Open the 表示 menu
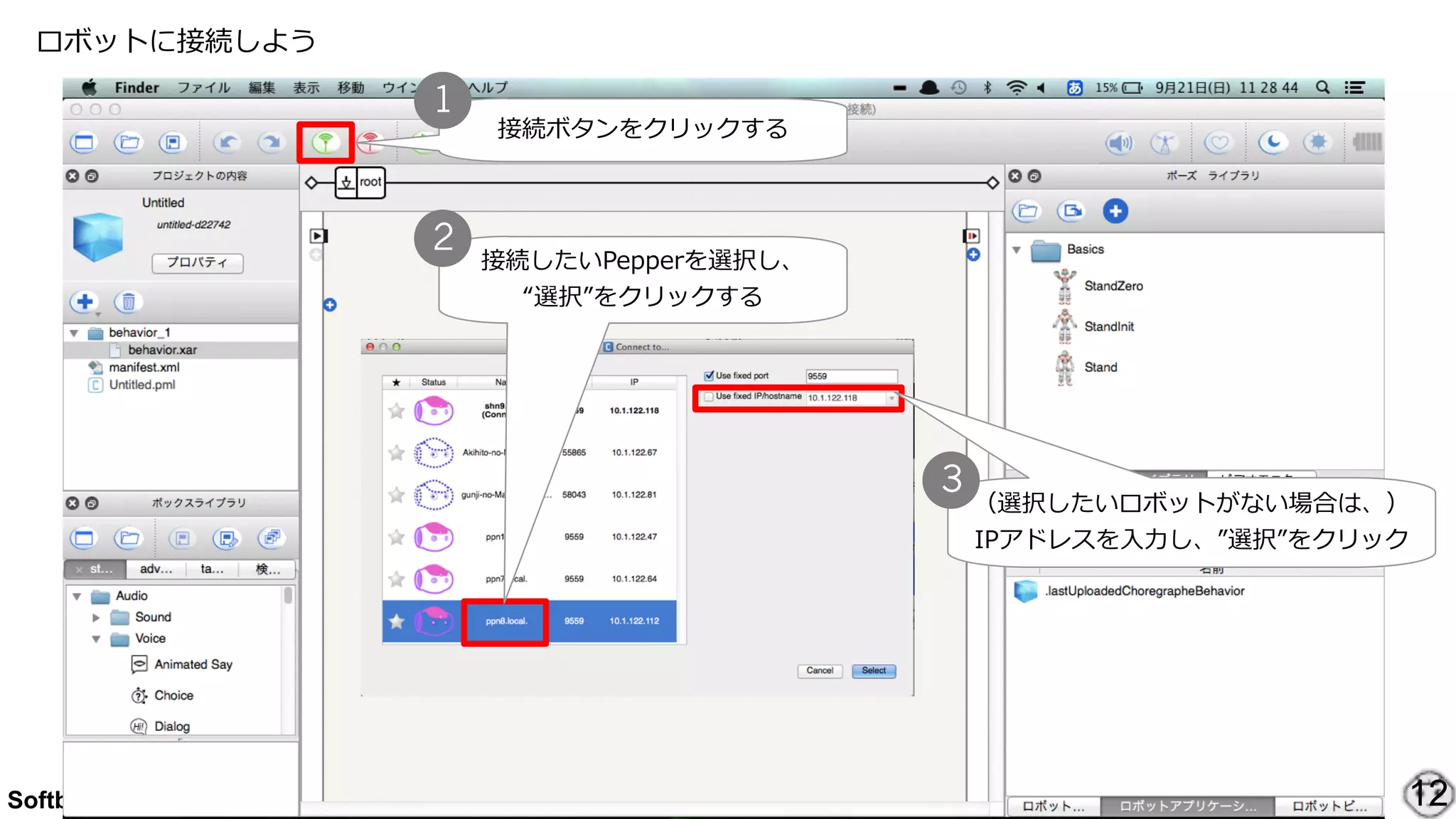 click(x=306, y=87)
